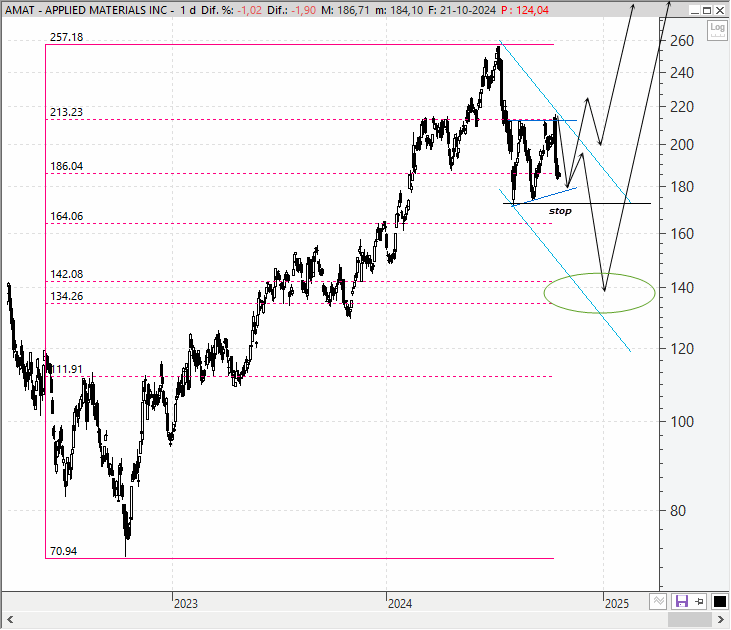Click the red 'P: 124,04' value
The image size is (731, 630).
point(525,10)
